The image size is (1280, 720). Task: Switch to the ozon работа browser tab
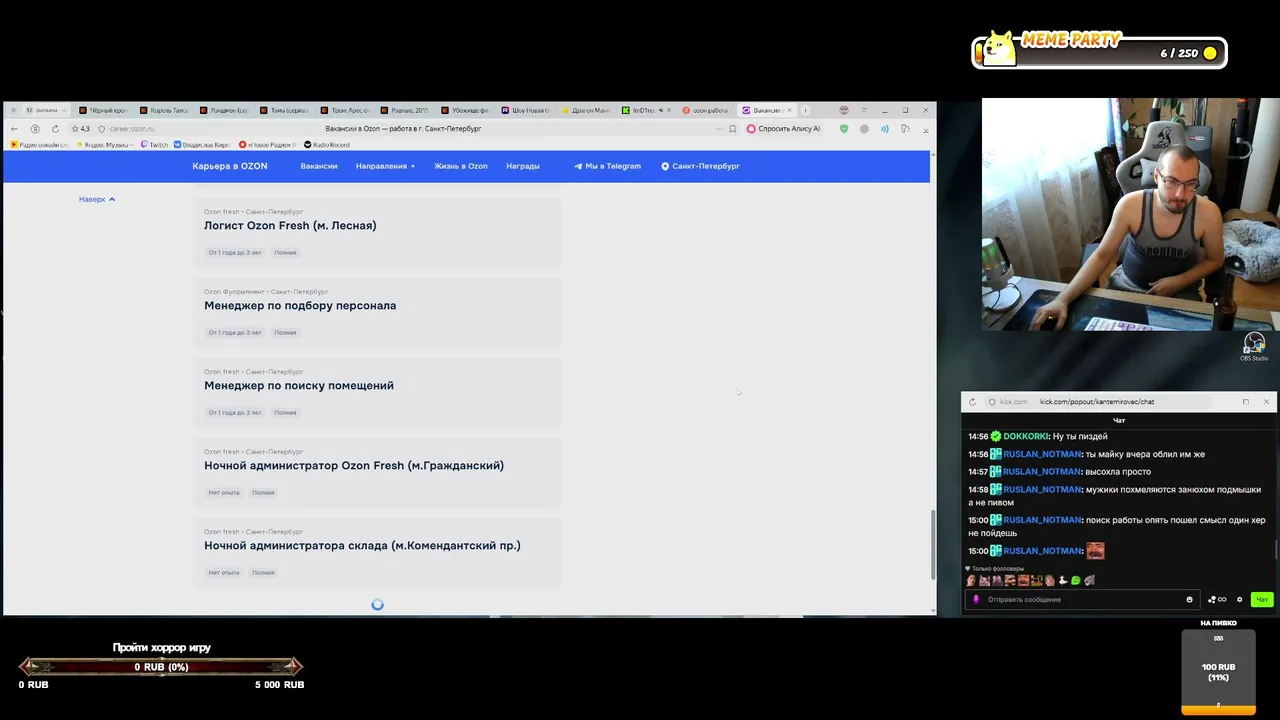coord(706,110)
